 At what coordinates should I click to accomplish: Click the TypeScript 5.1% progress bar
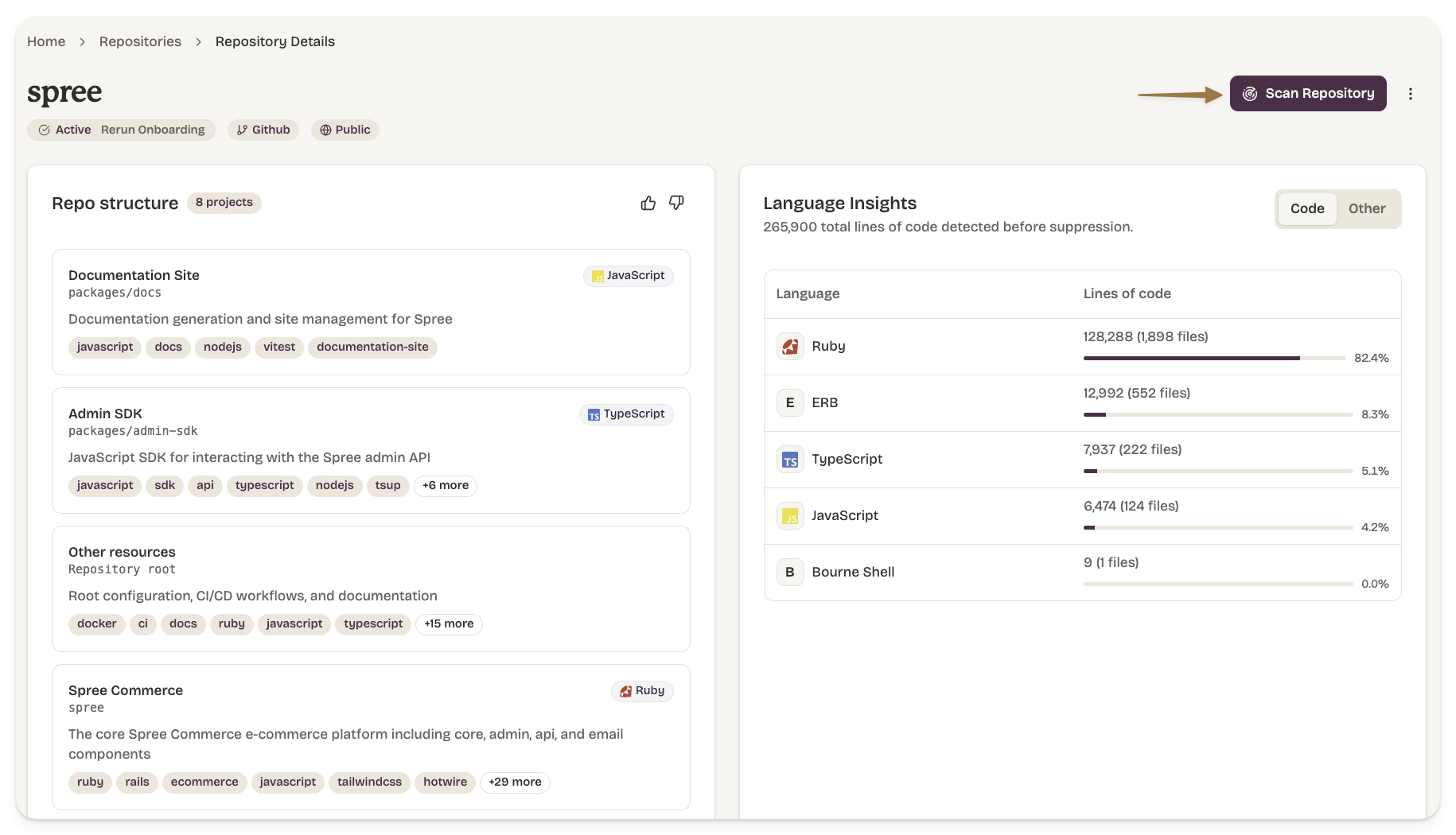[x=1217, y=472]
